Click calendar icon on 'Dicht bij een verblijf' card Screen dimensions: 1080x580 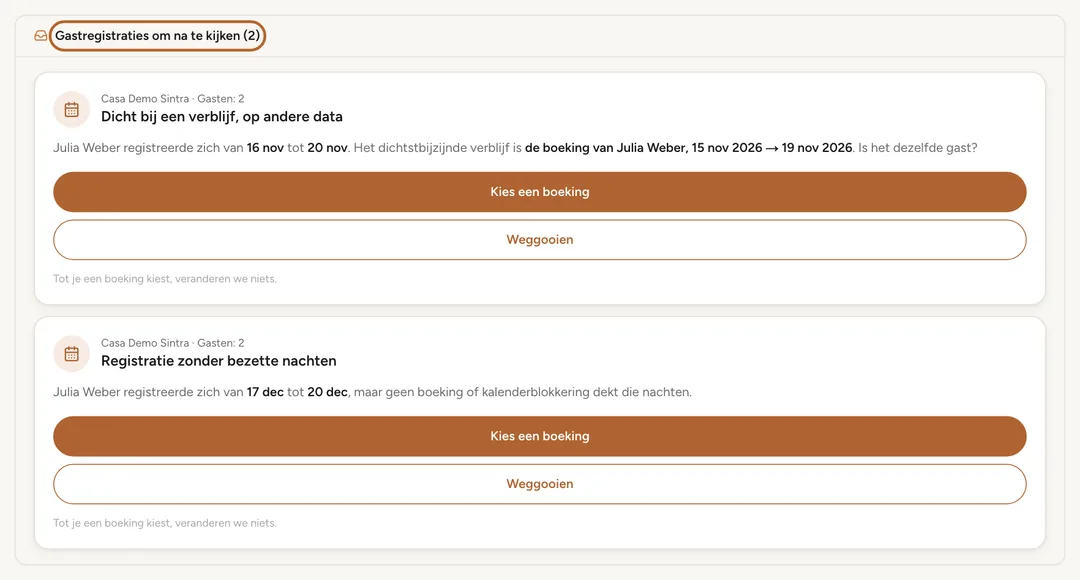point(72,110)
